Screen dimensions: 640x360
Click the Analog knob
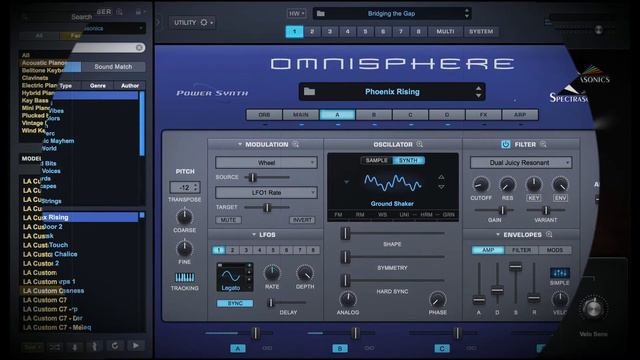[348, 299]
